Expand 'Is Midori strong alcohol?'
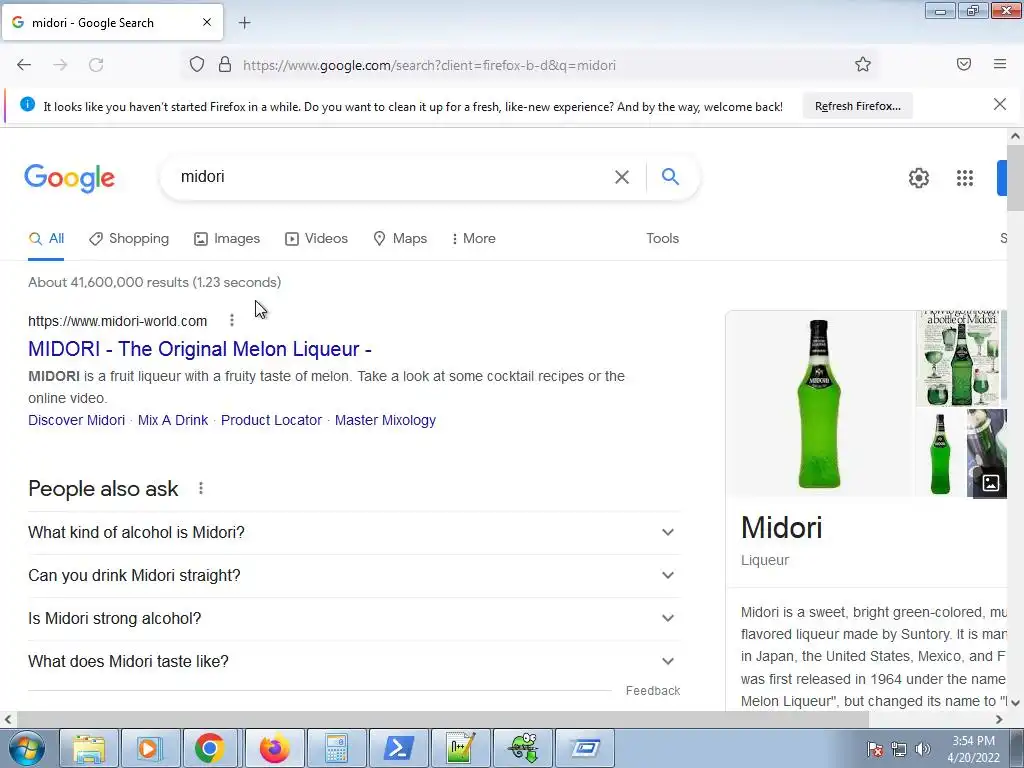Image resolution: width=1024 pixels, height=768 pixels. pos(354,618)
